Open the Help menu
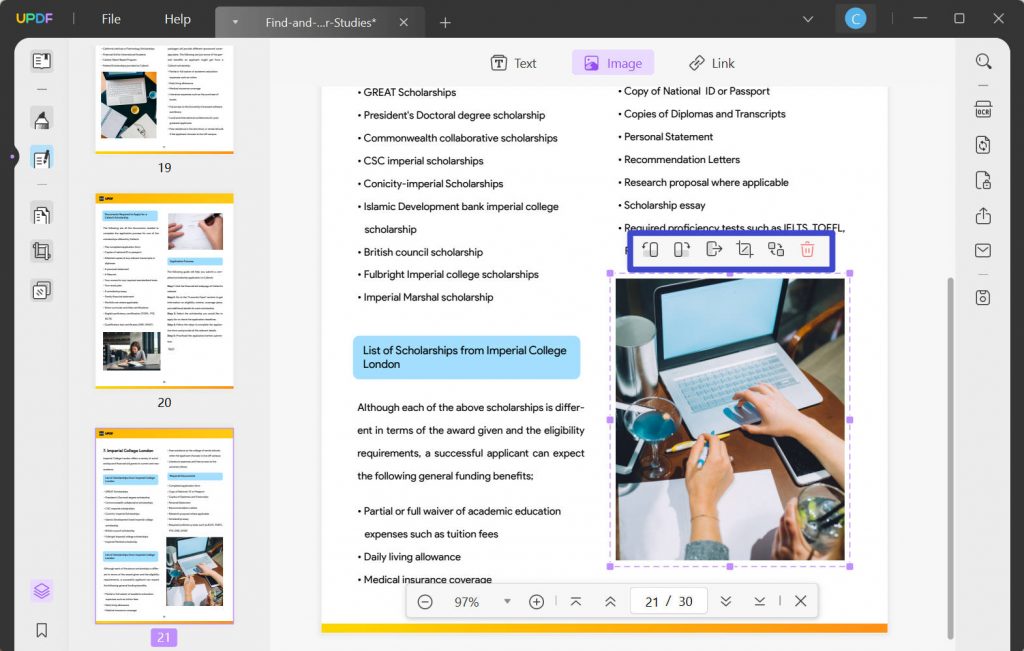The width and height of the screenshot is (1024, 651). point(177,18)
